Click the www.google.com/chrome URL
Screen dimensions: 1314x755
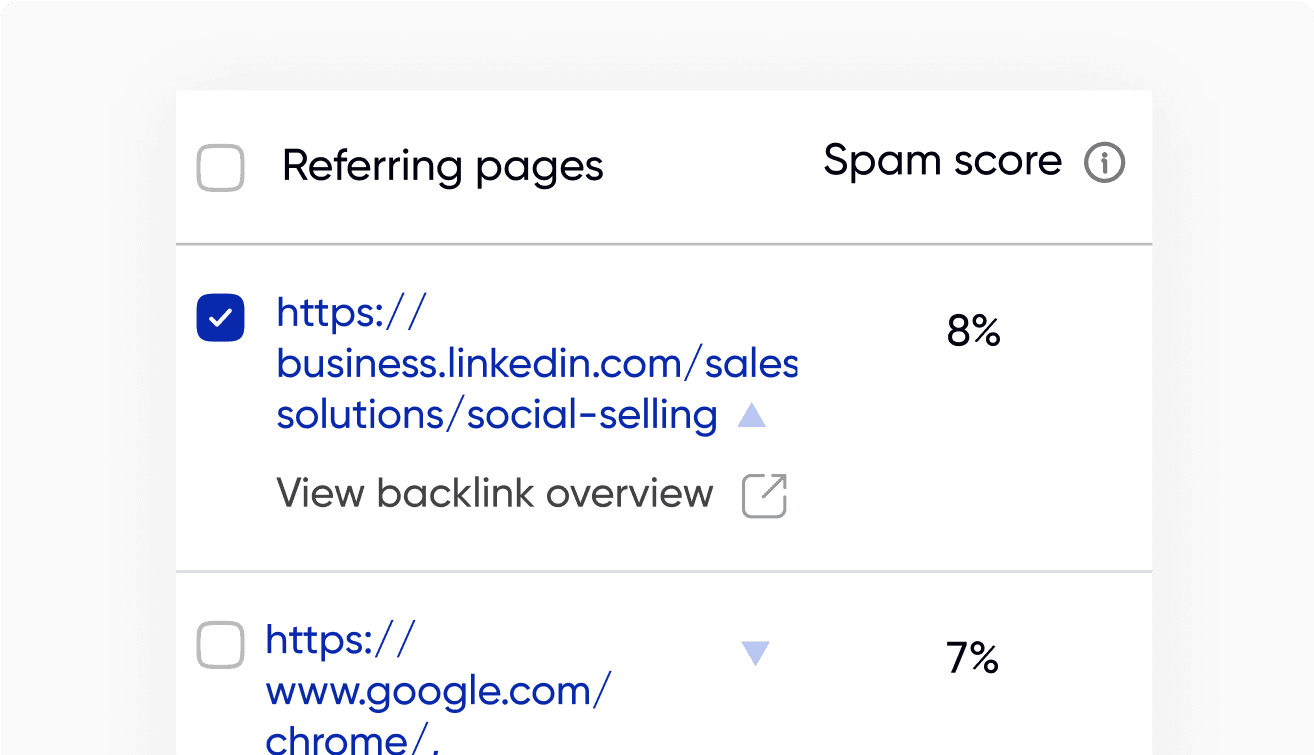(x=437, y=690)
